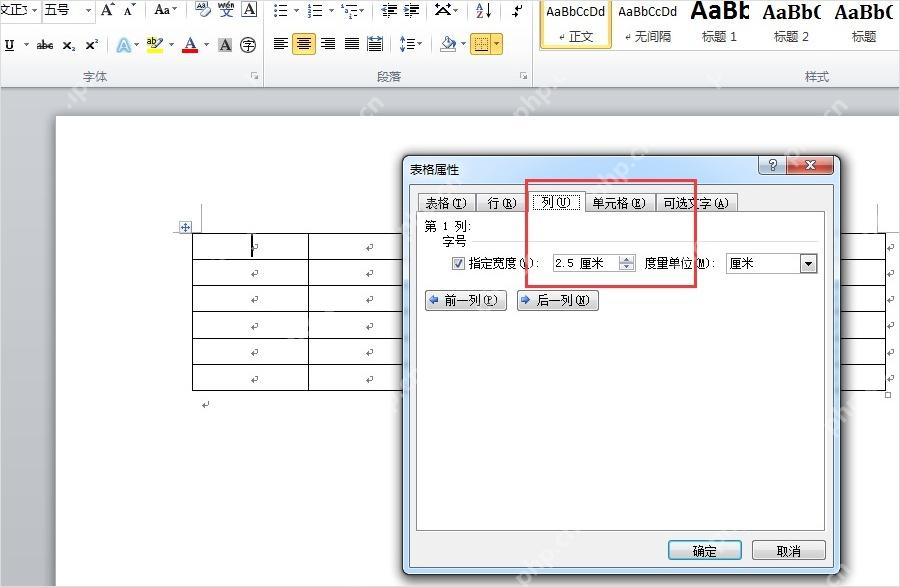Viewport: 900px width, 587px height.
Task: Open the highlight color dropdown arrow
Action: [x=171, y=45]
